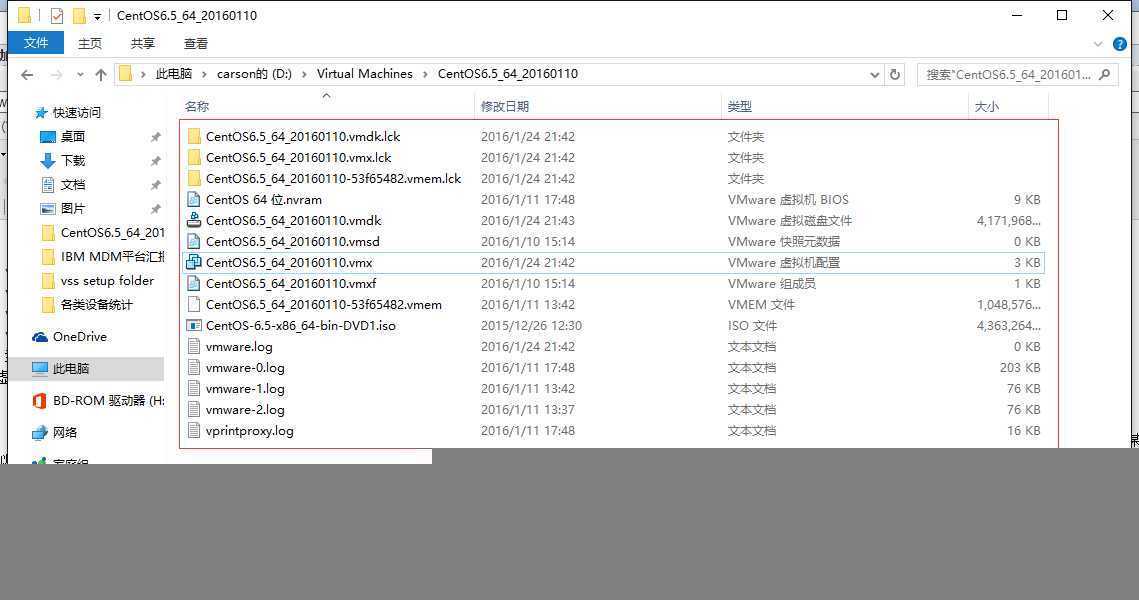Switch to the 查看 ribbon tab
The height and width of the screenshot is (600, 1139).
point(195,44)
